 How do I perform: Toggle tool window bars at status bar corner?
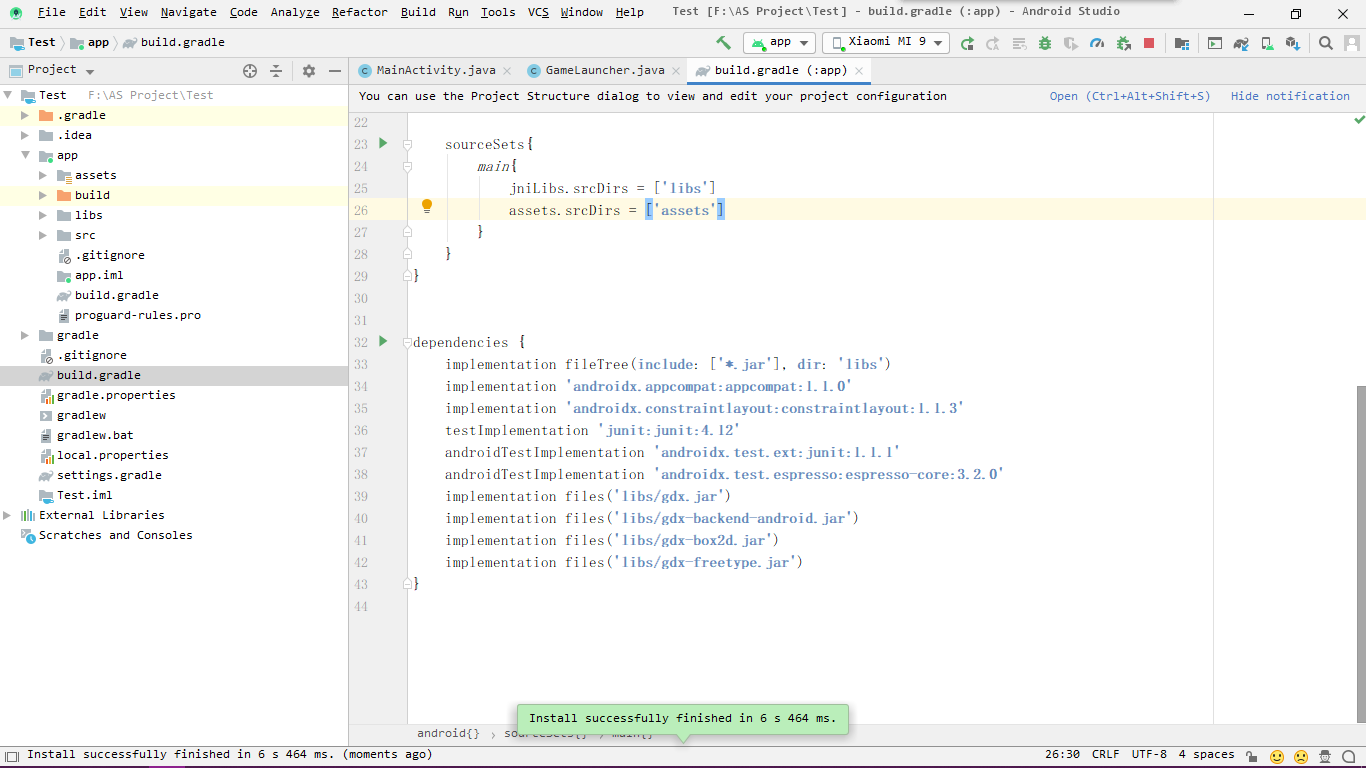click(x=12, y=755)
